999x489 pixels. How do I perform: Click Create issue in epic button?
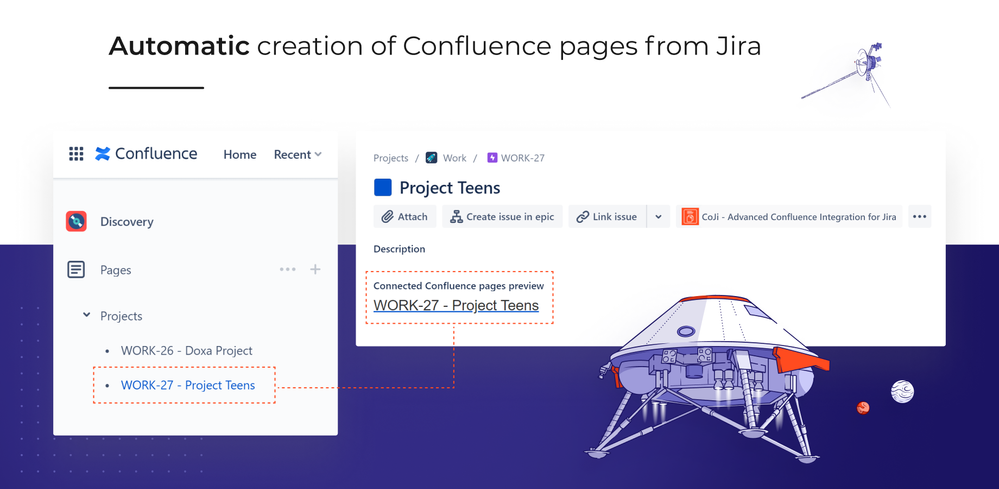coord(503,216)
